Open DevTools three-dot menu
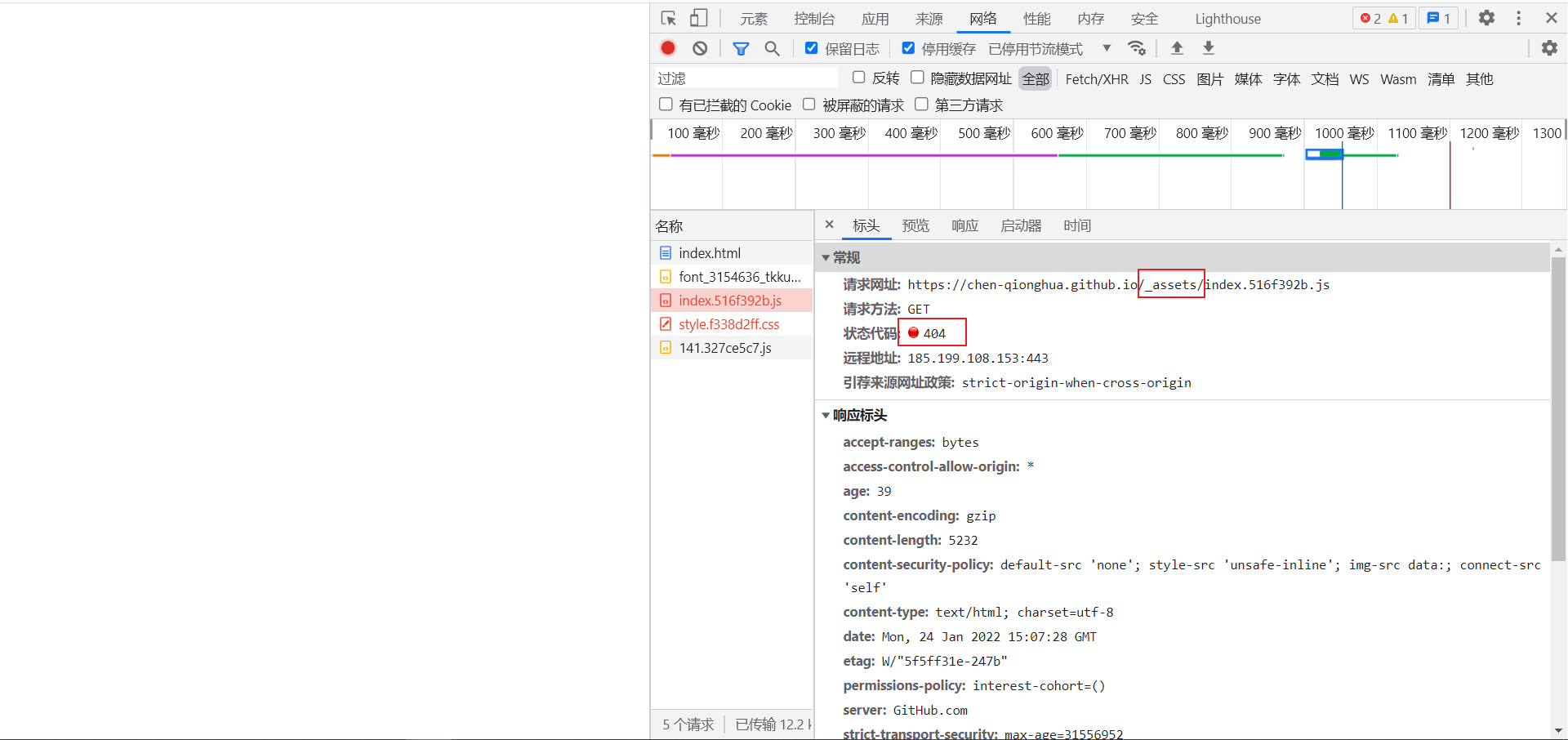Image resolution: width=1568 pixels, height=740 pixels. [1519, 18]
